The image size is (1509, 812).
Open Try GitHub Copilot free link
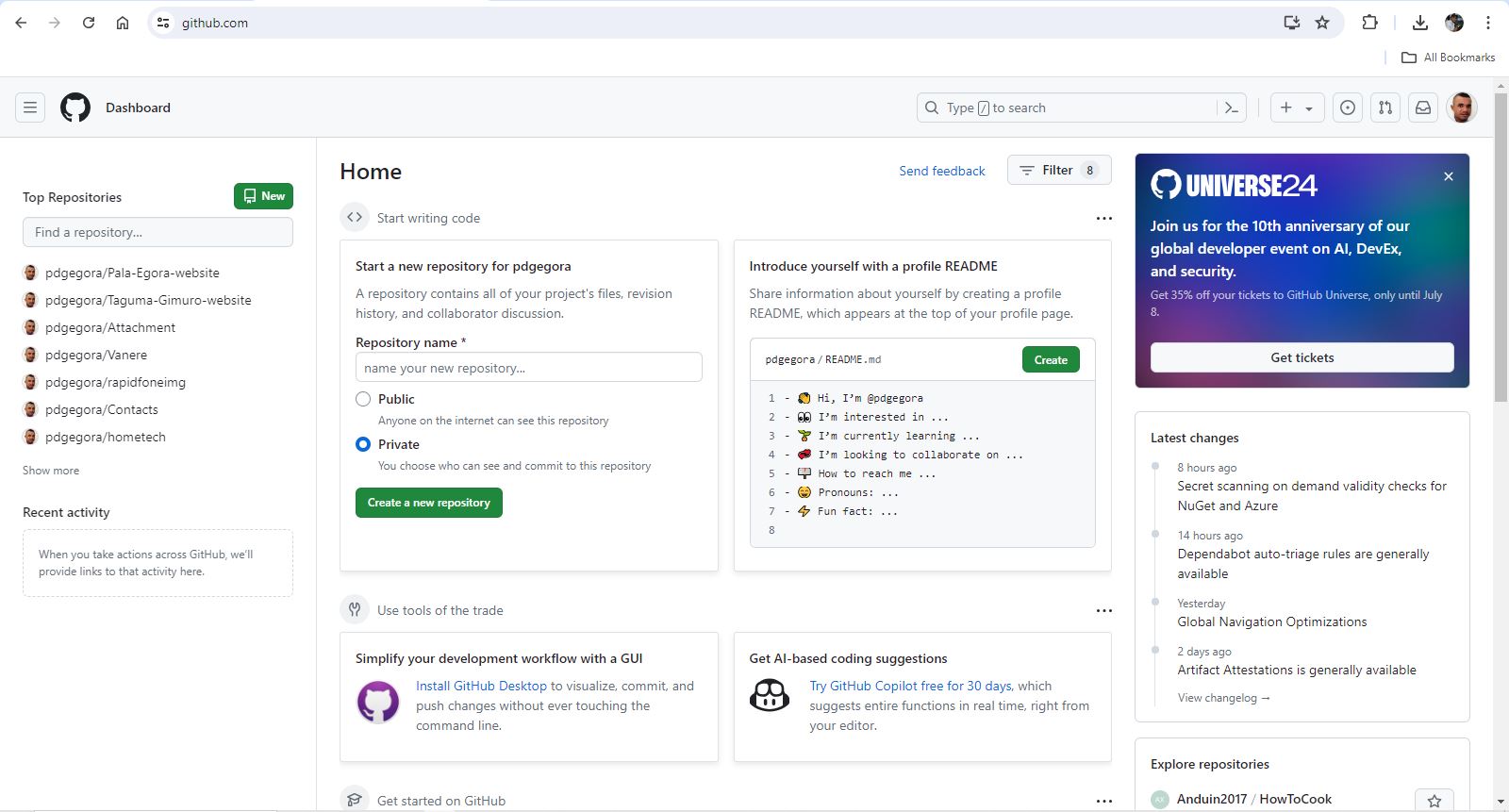pyautogui.click(x=910, y=686)
